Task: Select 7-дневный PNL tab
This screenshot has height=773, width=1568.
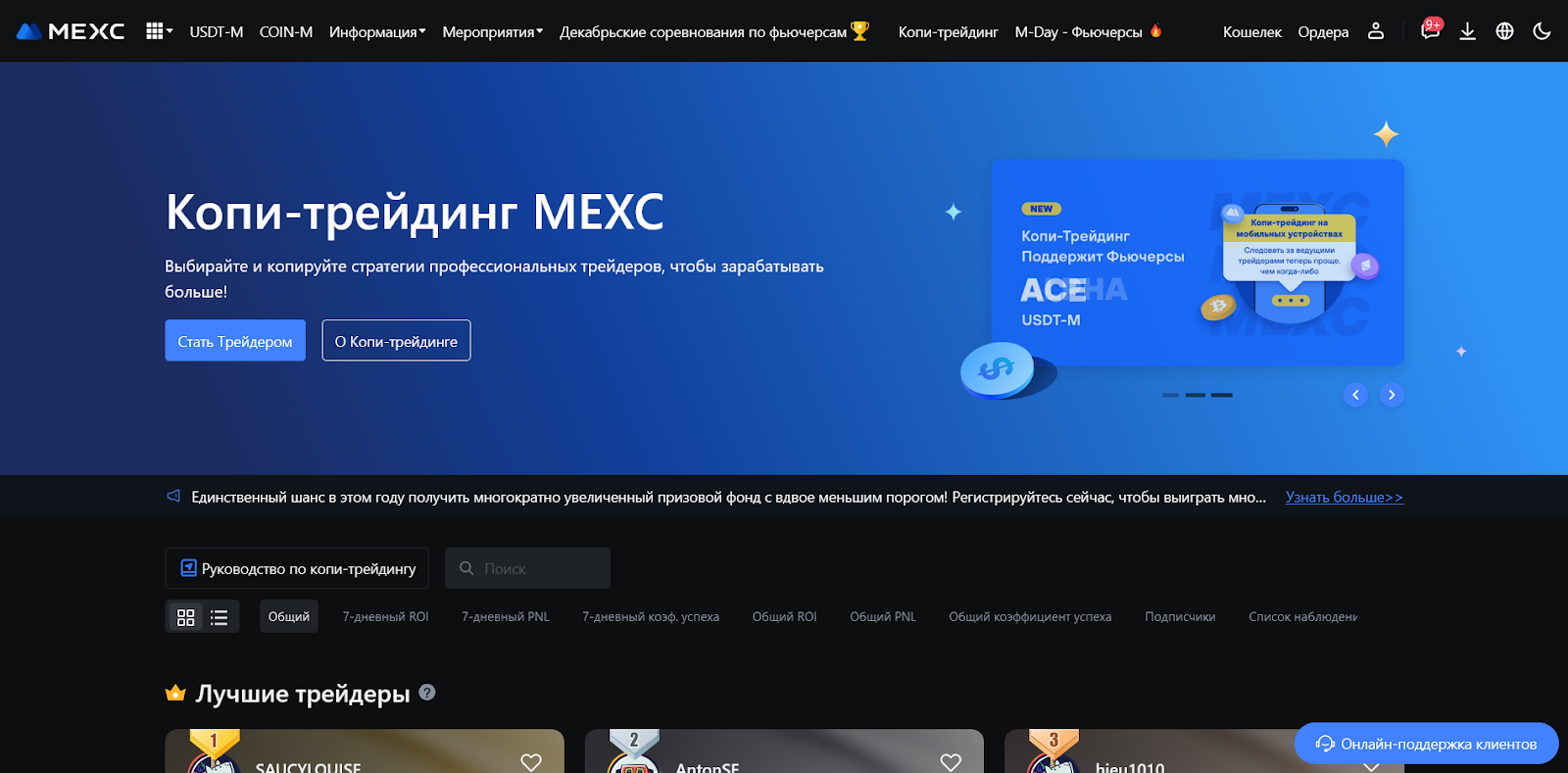Action: pyautogui.click(x=506, y=617)
